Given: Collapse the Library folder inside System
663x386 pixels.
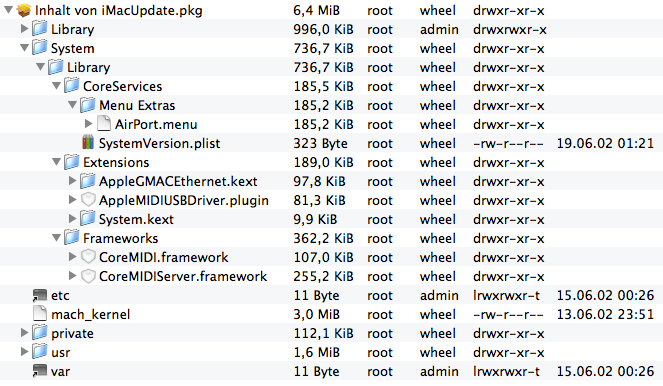Looking at the screenshot, I should tap(41, 67).
